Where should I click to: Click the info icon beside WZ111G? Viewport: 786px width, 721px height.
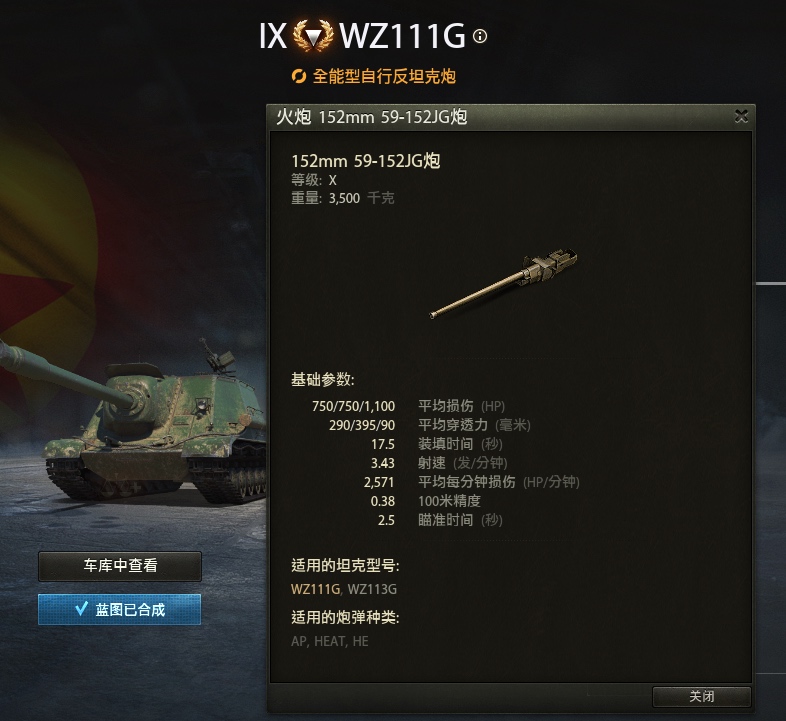(x=480, y=36)
